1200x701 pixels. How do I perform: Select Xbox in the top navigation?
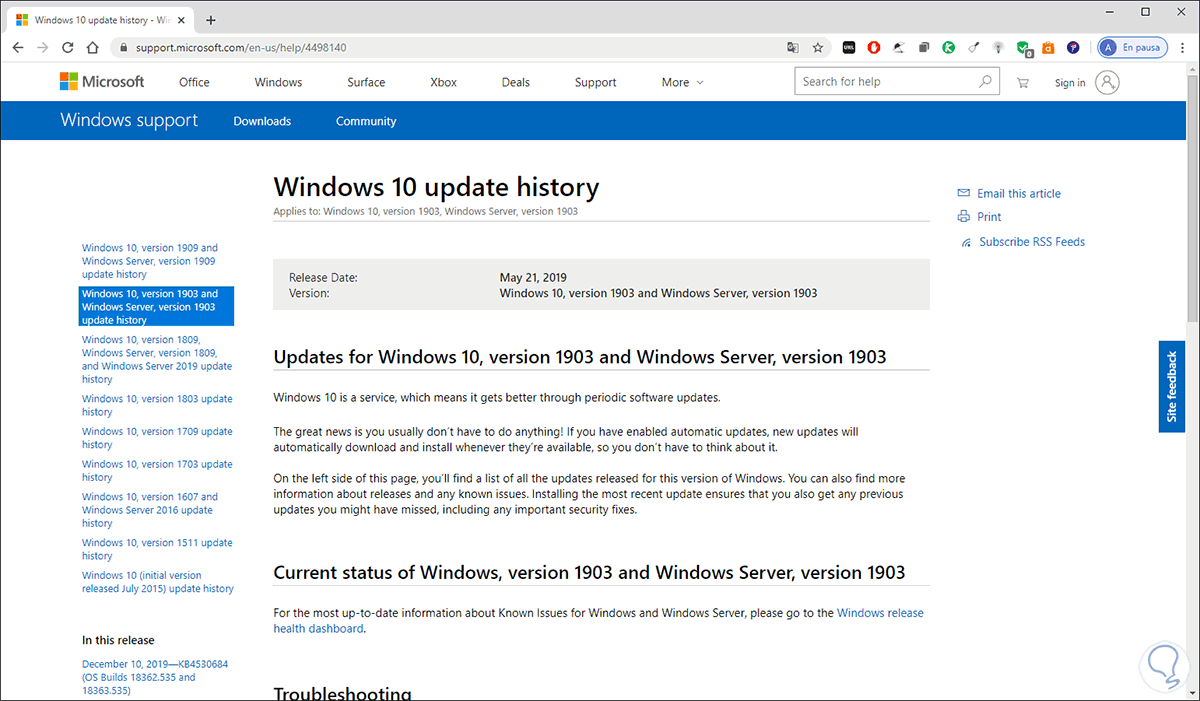(443, 82)
